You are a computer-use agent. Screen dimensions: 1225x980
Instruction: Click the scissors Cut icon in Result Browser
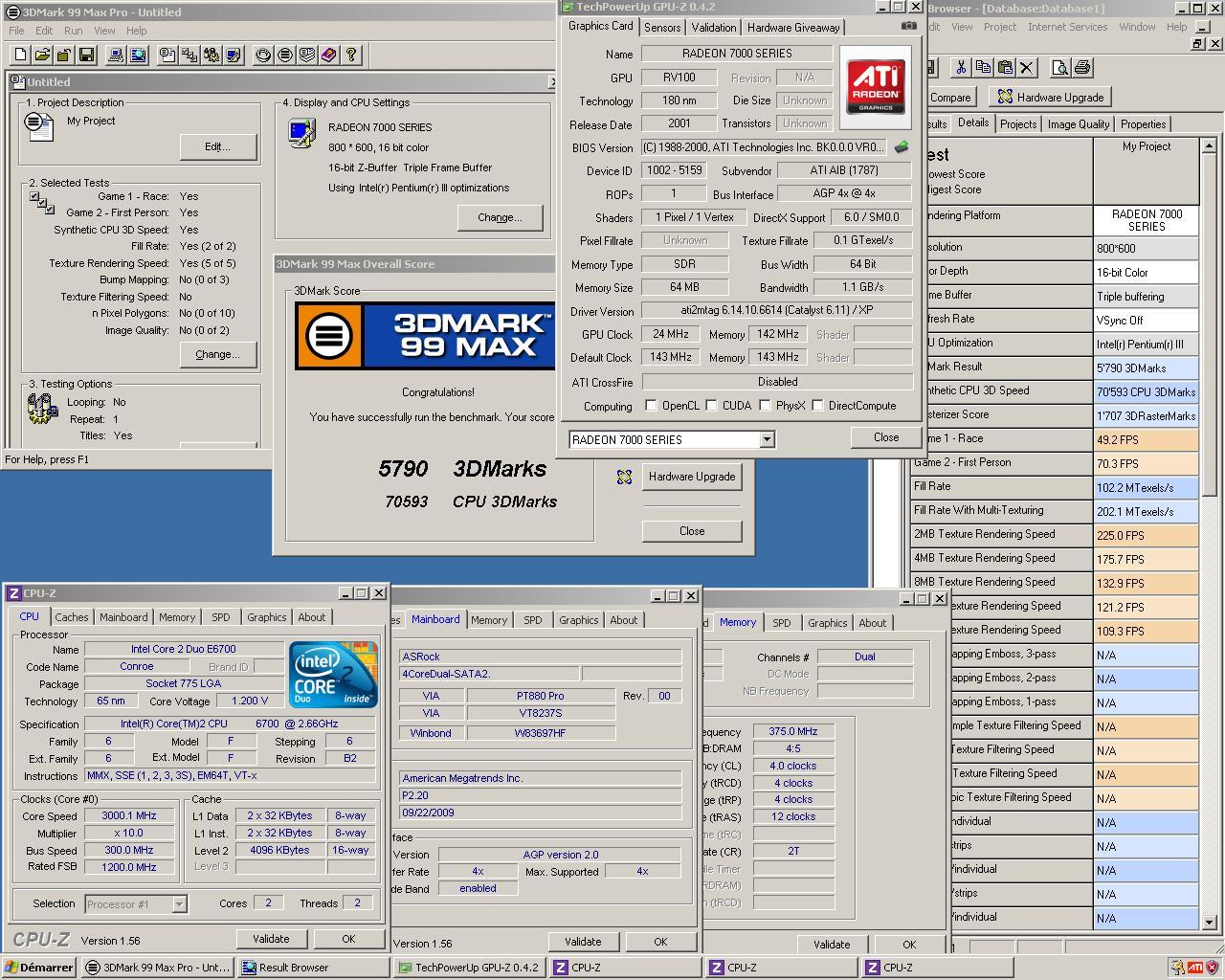[961, 68]
